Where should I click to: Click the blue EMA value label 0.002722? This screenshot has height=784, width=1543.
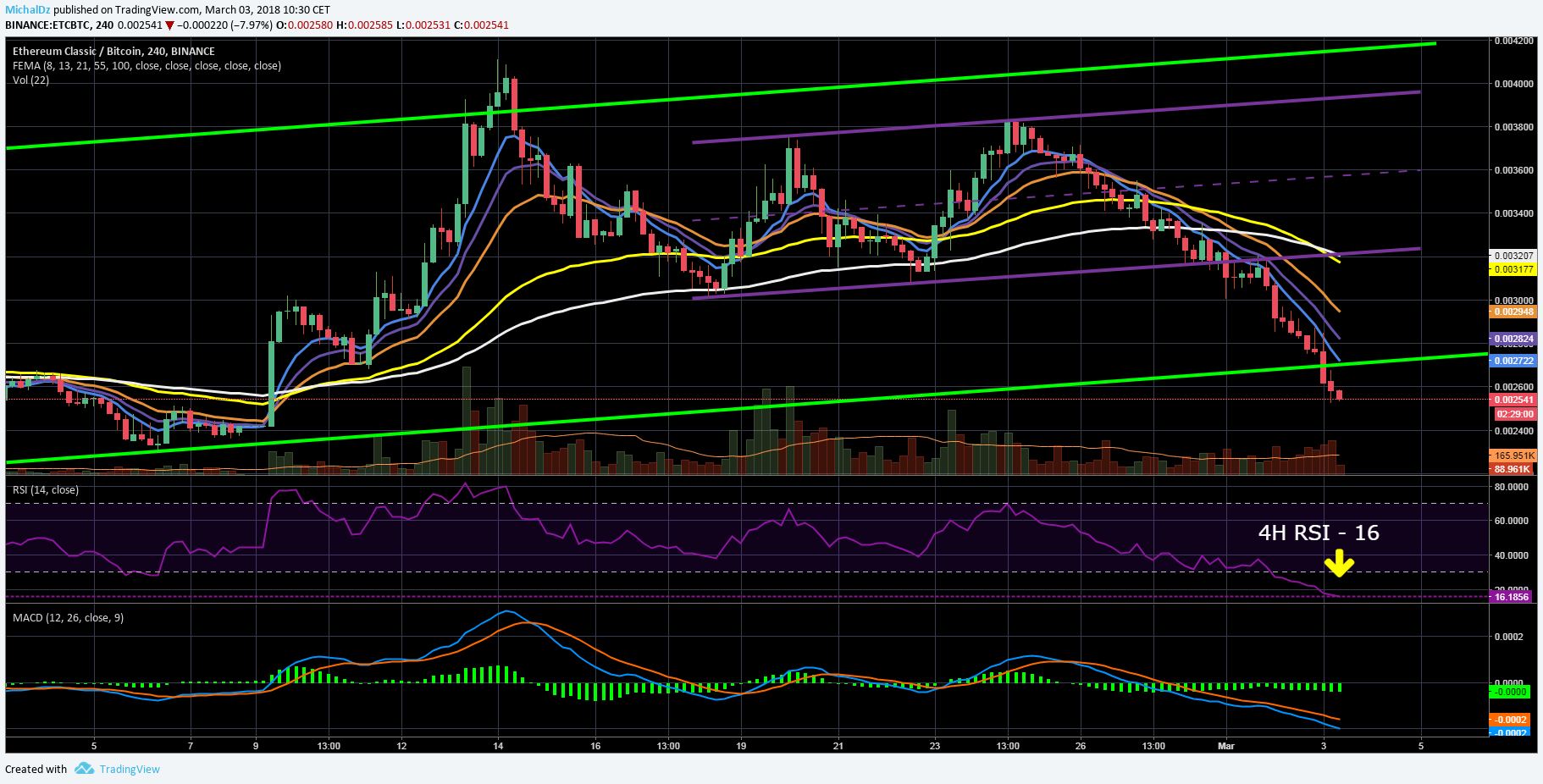(x=1513, y=361)
